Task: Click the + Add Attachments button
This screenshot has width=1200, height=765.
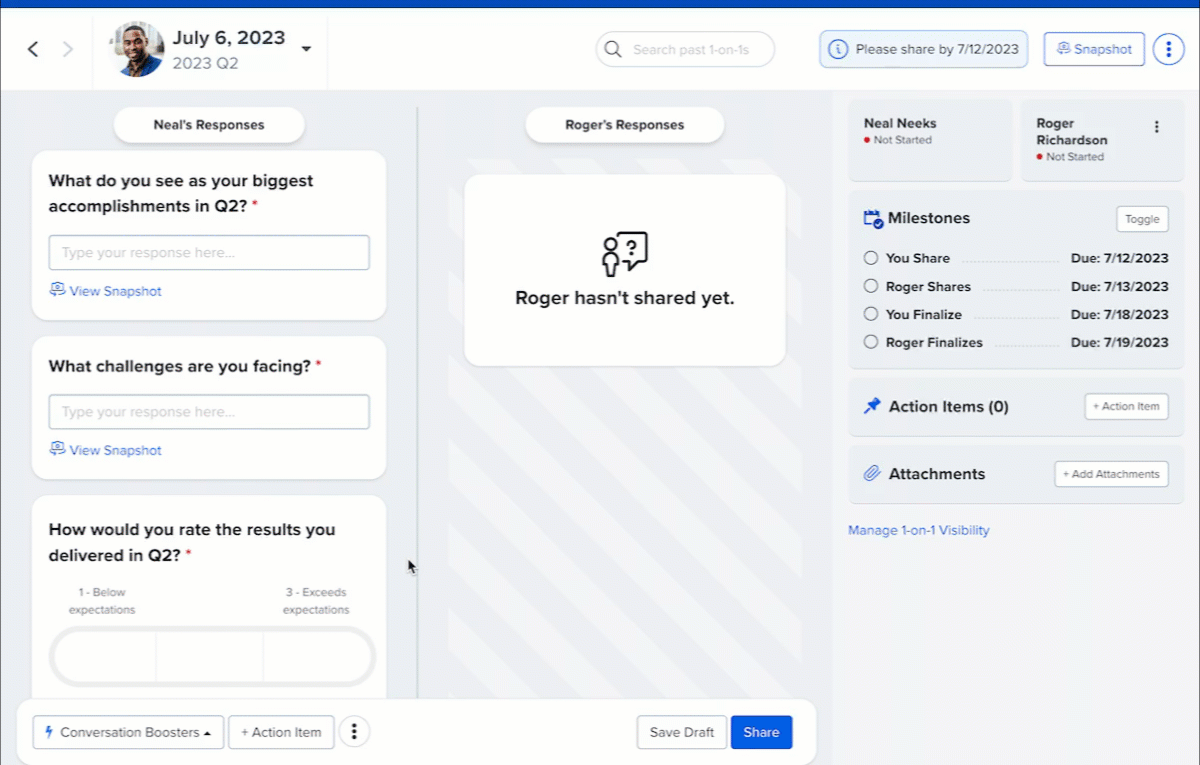Action: [1111, 474]
